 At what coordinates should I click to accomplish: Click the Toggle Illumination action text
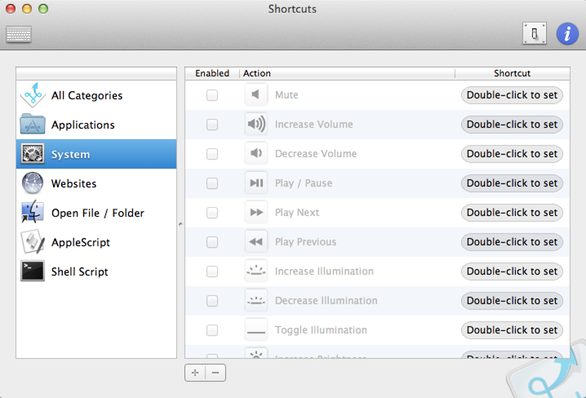321,330
